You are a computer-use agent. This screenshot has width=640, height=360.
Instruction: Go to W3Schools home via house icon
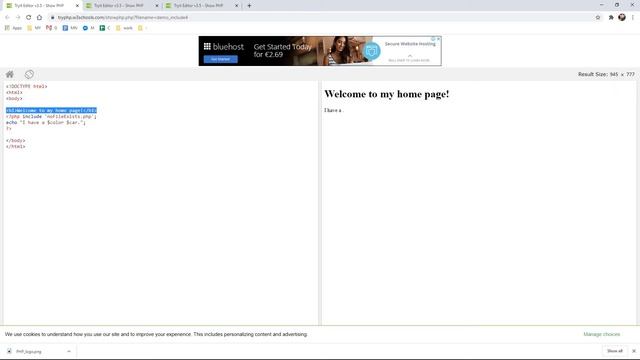pyautogui.click(x=10, y=74)
